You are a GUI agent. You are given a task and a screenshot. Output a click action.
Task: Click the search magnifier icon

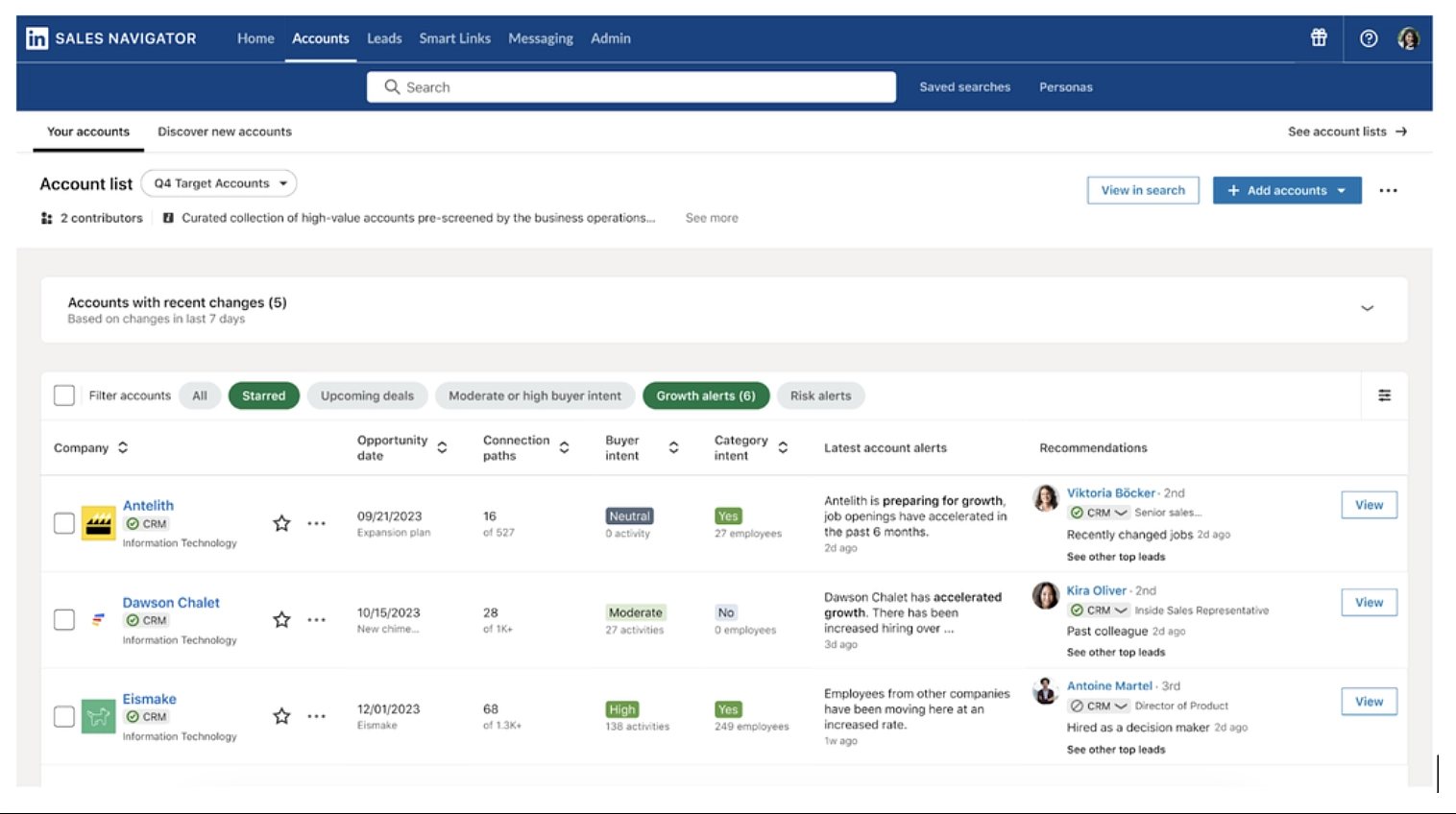(x=392, y=87)
